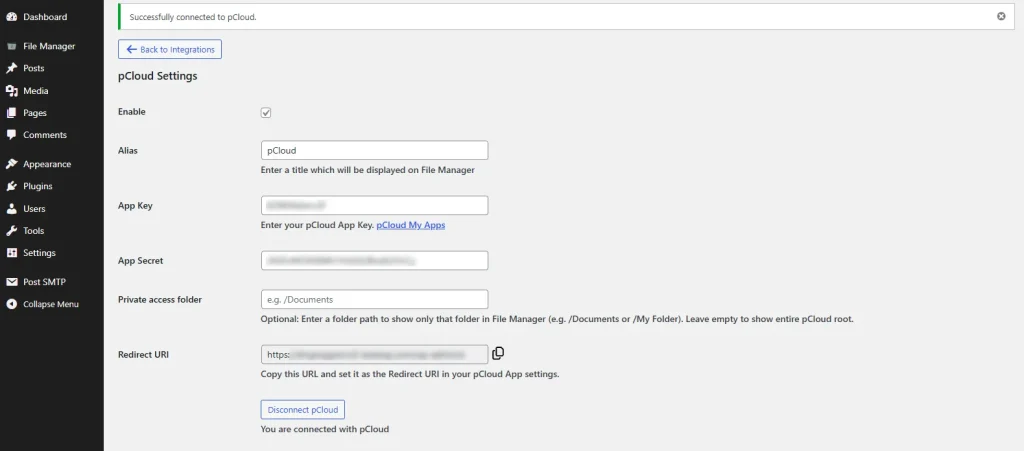The width and height of the screenshot is (1024, 451).
Task: Click Collapse Menu label
Action: coord(51,304)
